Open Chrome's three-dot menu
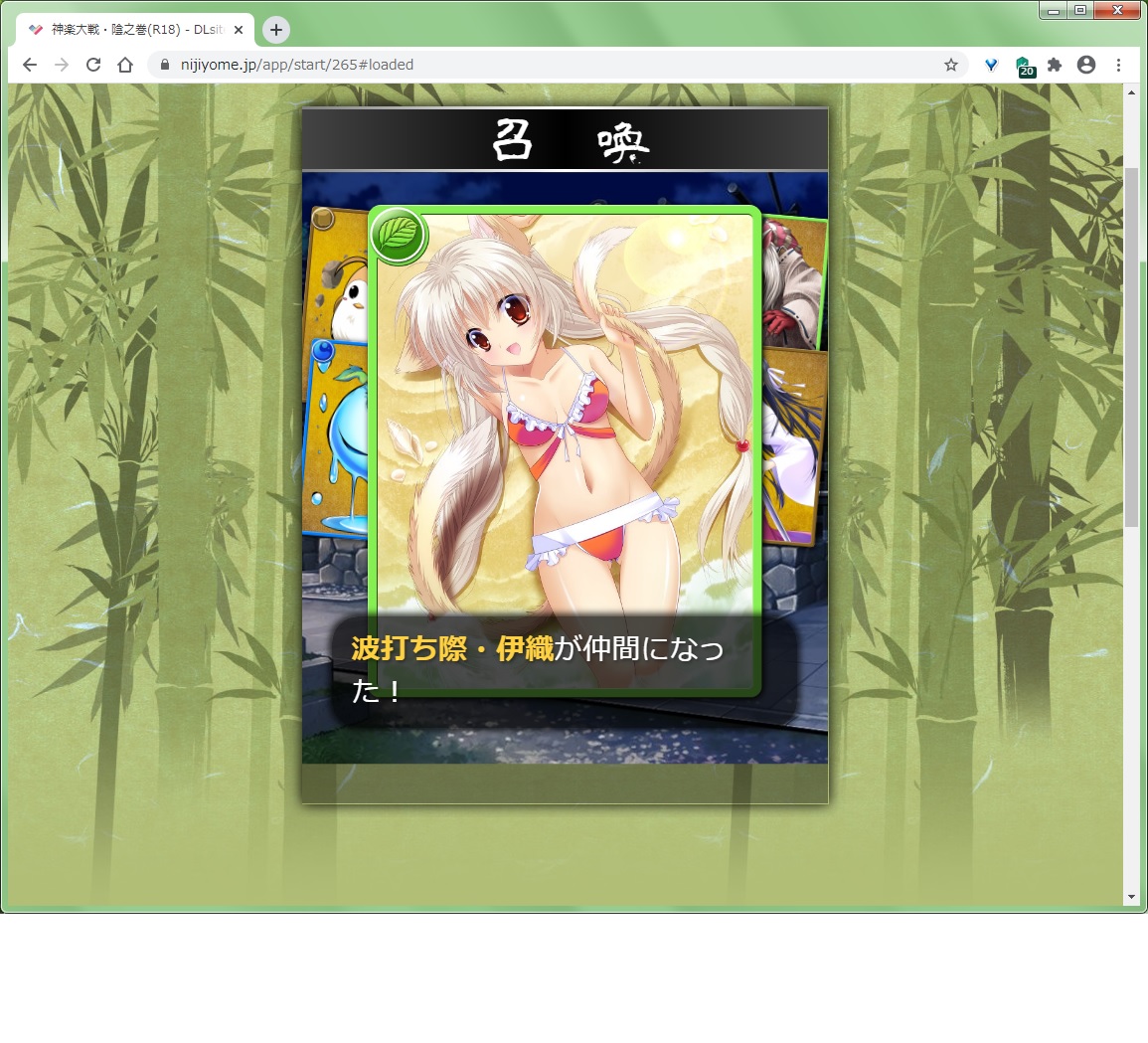 click(x=1118, y=65)
